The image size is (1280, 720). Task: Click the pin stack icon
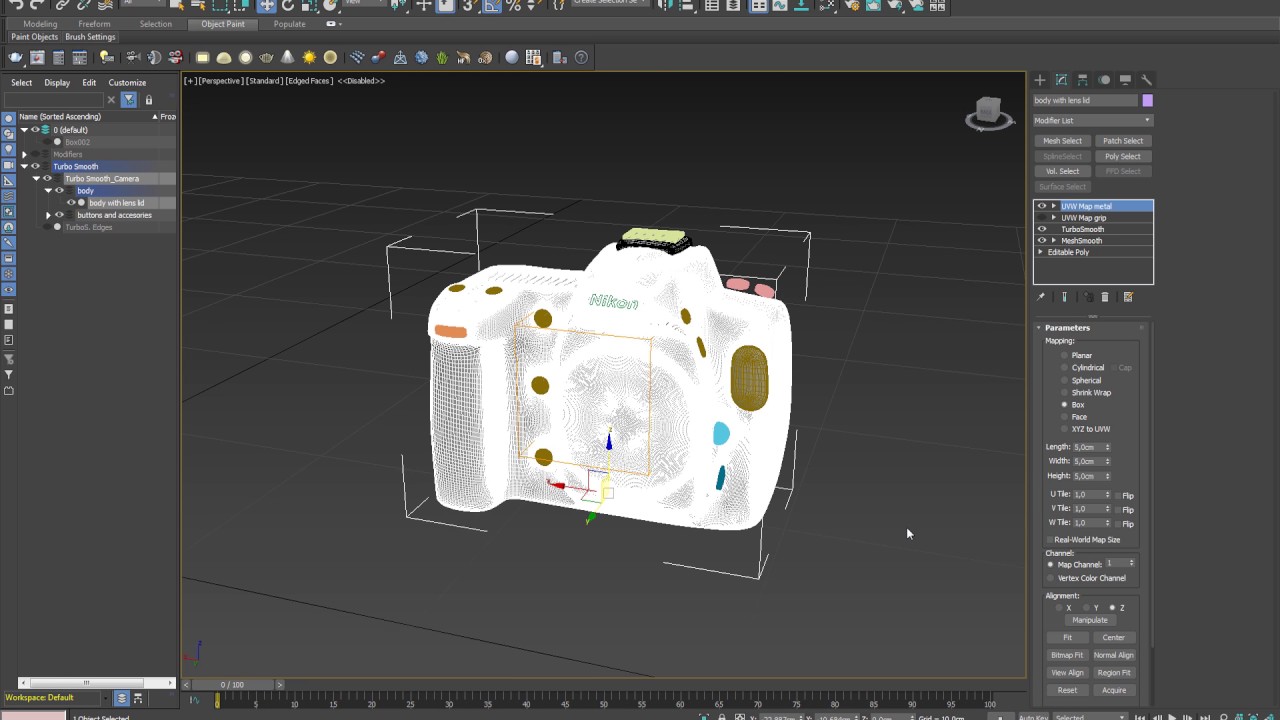[x=1041, y=297]
